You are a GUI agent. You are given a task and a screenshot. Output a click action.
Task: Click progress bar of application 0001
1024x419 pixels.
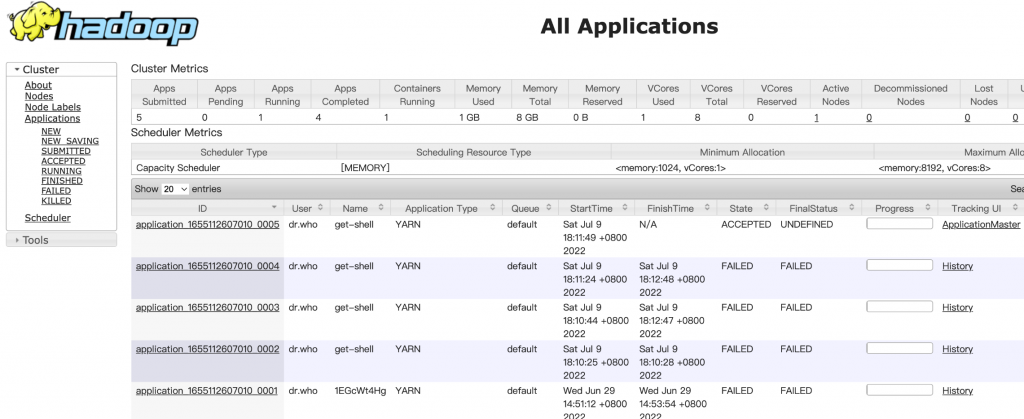pyautogui.click(x=899, y=390)
